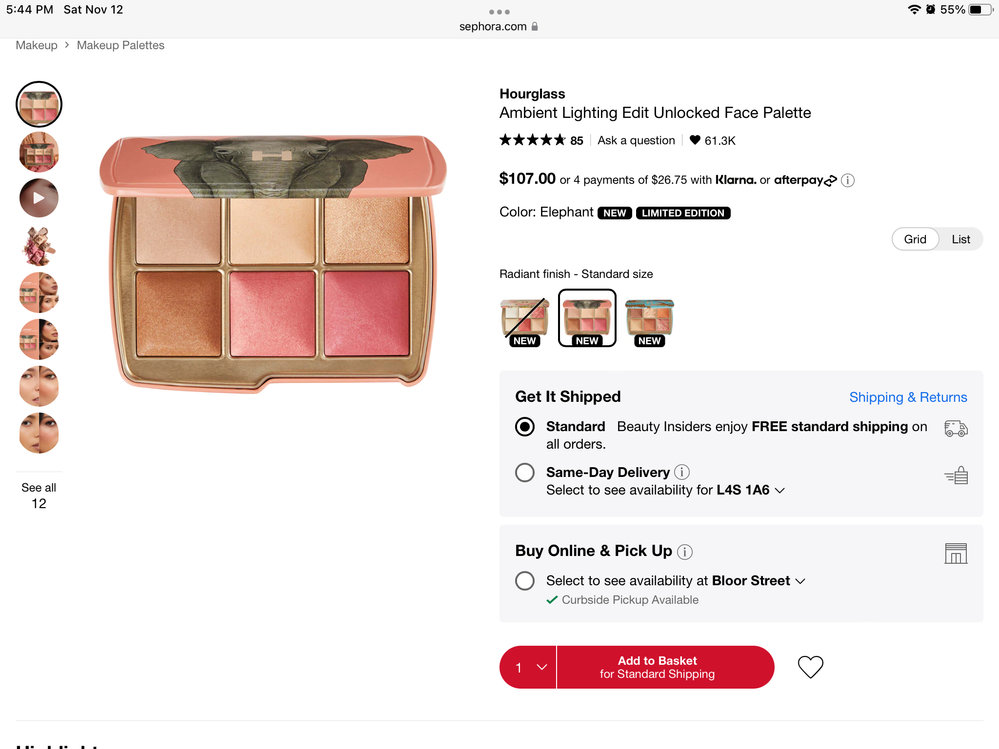Click the heart wishlist icon beside Add to Basket
This screenshot has width=999, height=749.
coord(810,667)
